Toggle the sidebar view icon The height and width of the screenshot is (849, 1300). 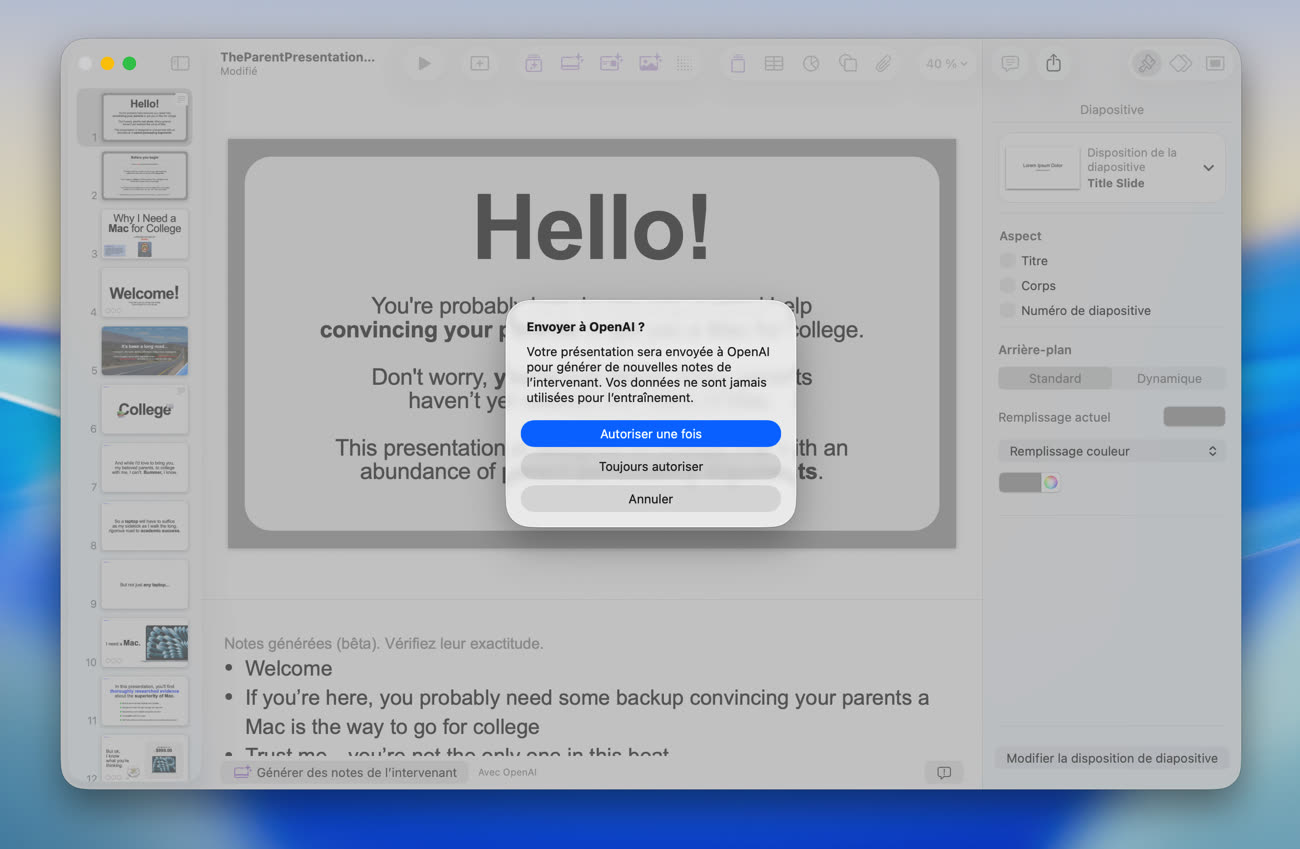point(180,63)
